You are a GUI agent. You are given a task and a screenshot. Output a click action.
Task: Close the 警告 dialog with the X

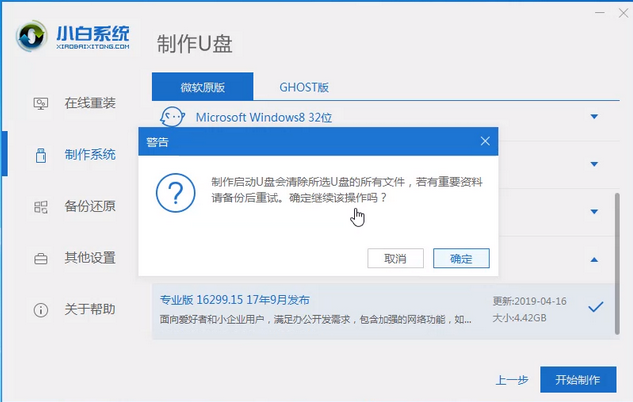[485, 142]
